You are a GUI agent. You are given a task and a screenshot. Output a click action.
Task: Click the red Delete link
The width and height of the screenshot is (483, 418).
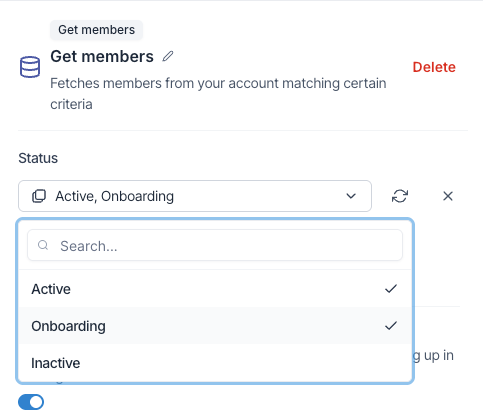[x=434, y=67]
